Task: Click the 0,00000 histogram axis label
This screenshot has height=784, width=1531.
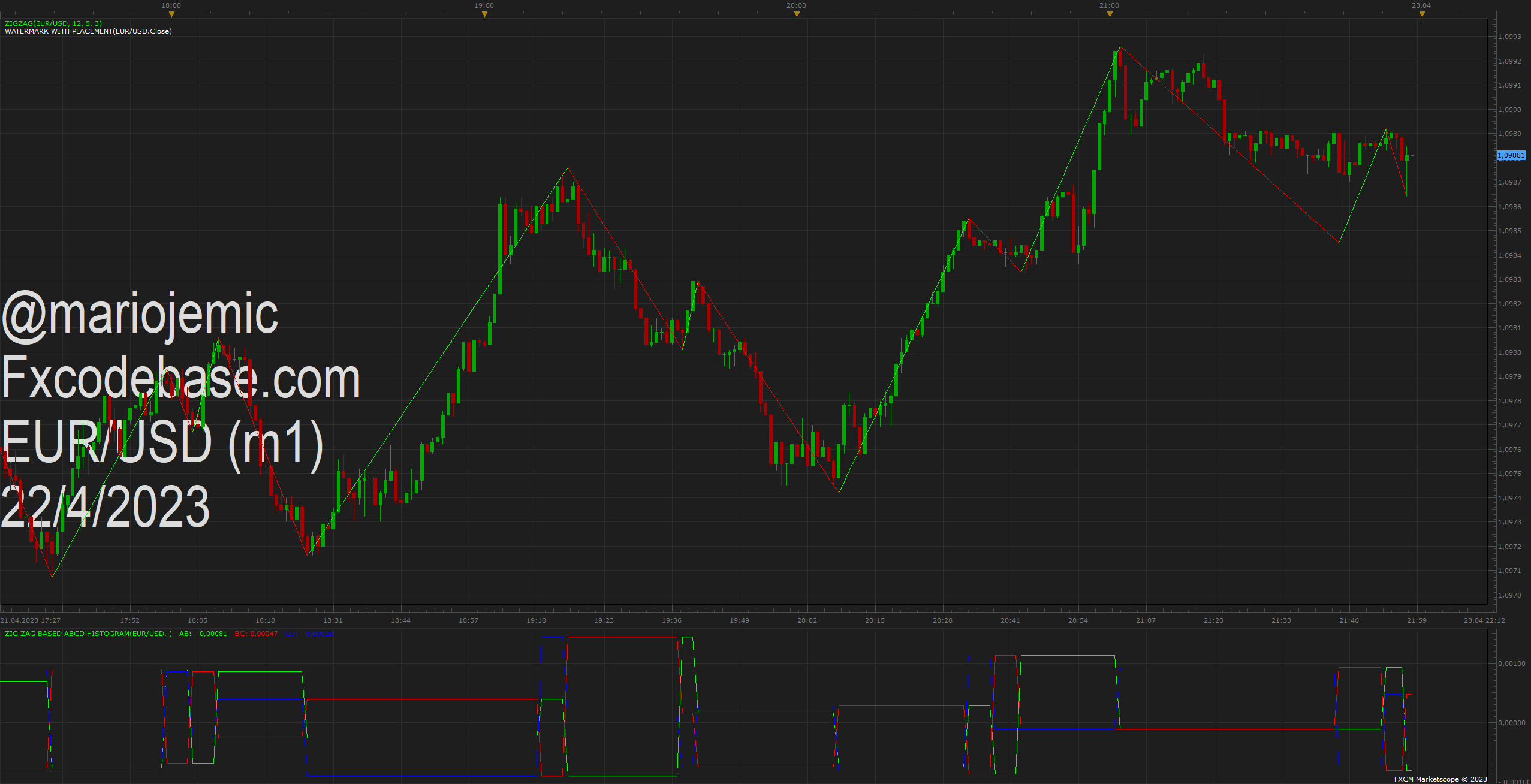Action: (1511, 723)
